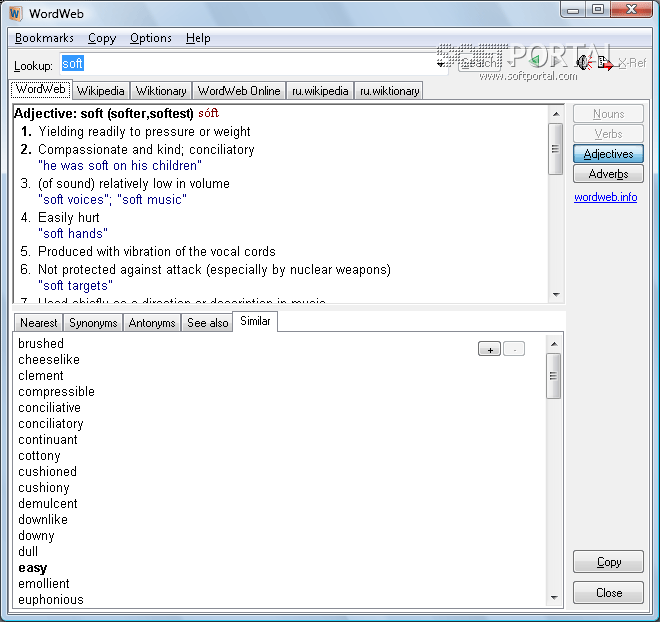Toggle the Nouns filter button

click(608, 114)
